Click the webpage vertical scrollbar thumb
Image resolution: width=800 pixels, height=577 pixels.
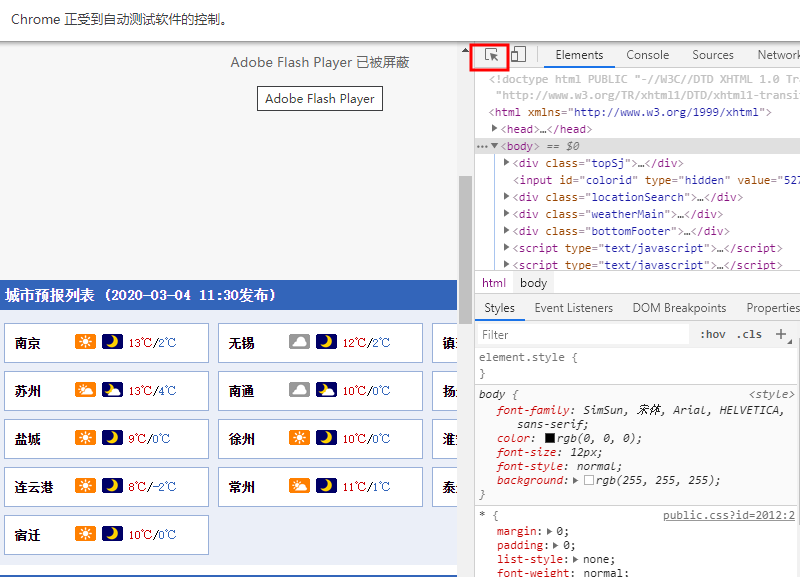coord(465,250)
